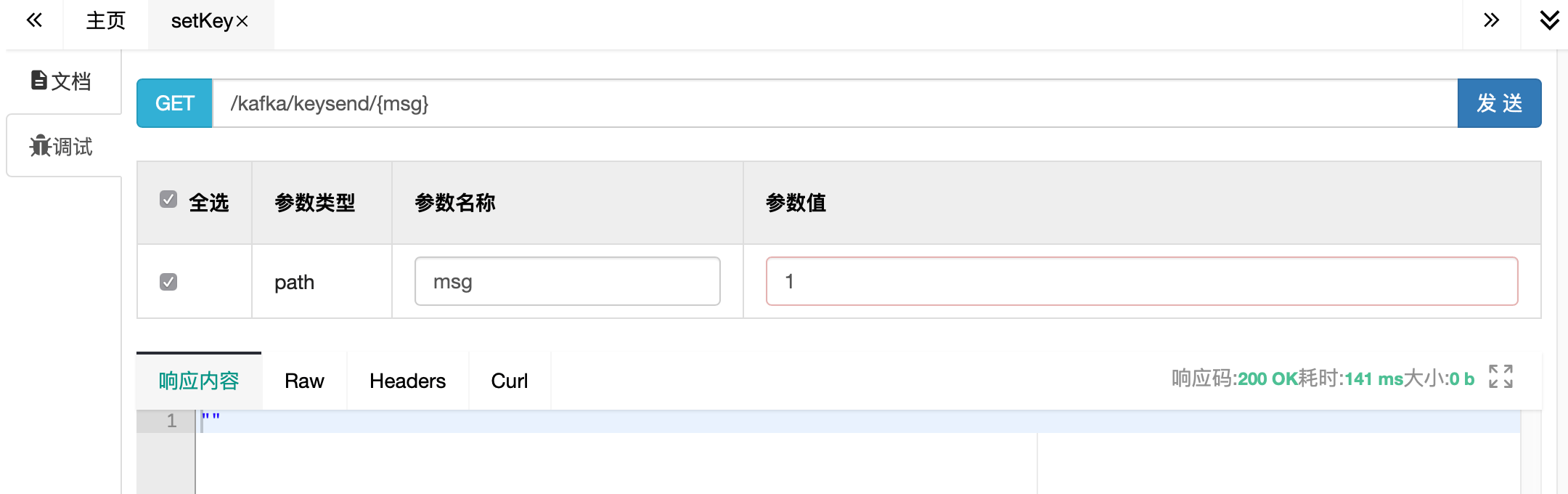
Task: Select the setKey tab
Action: click(x=201, y=21)
